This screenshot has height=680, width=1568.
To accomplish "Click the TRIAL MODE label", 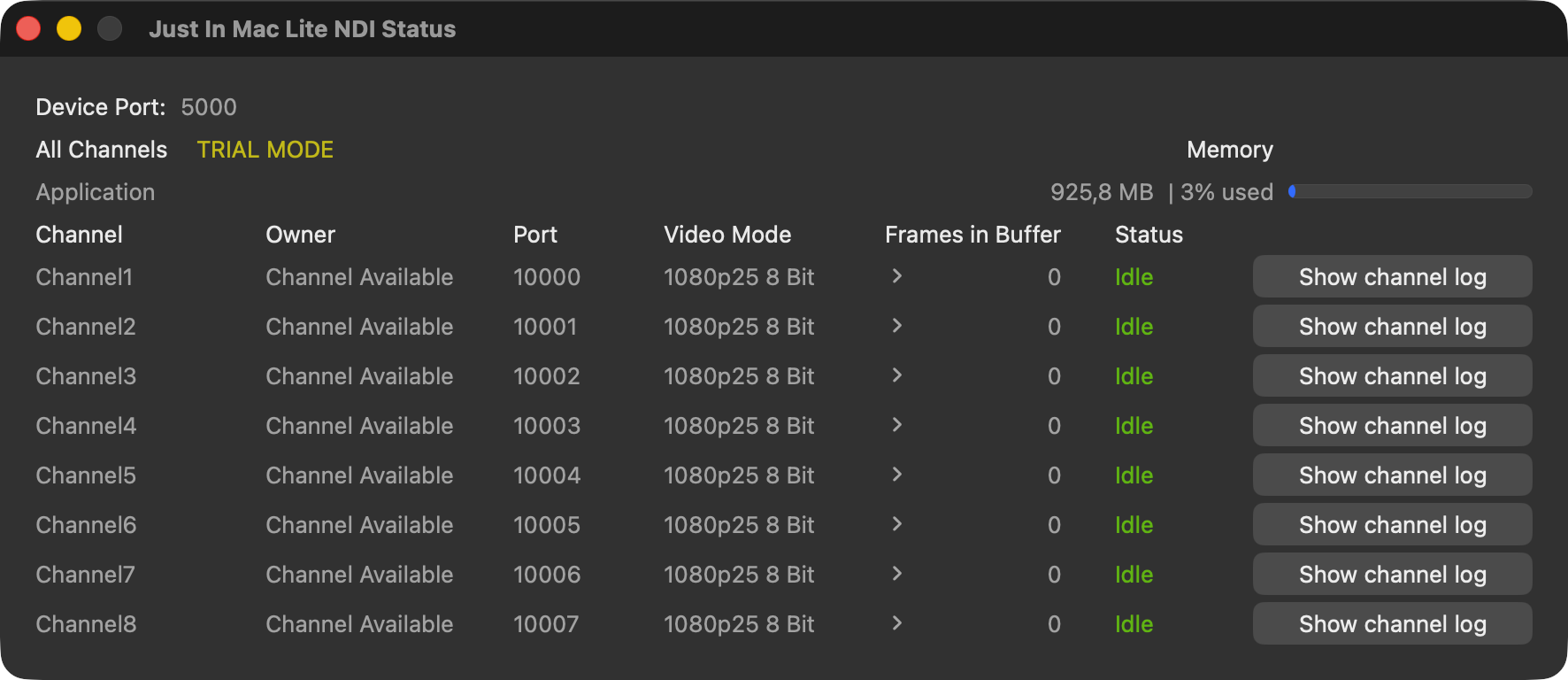I will (265, 150).
